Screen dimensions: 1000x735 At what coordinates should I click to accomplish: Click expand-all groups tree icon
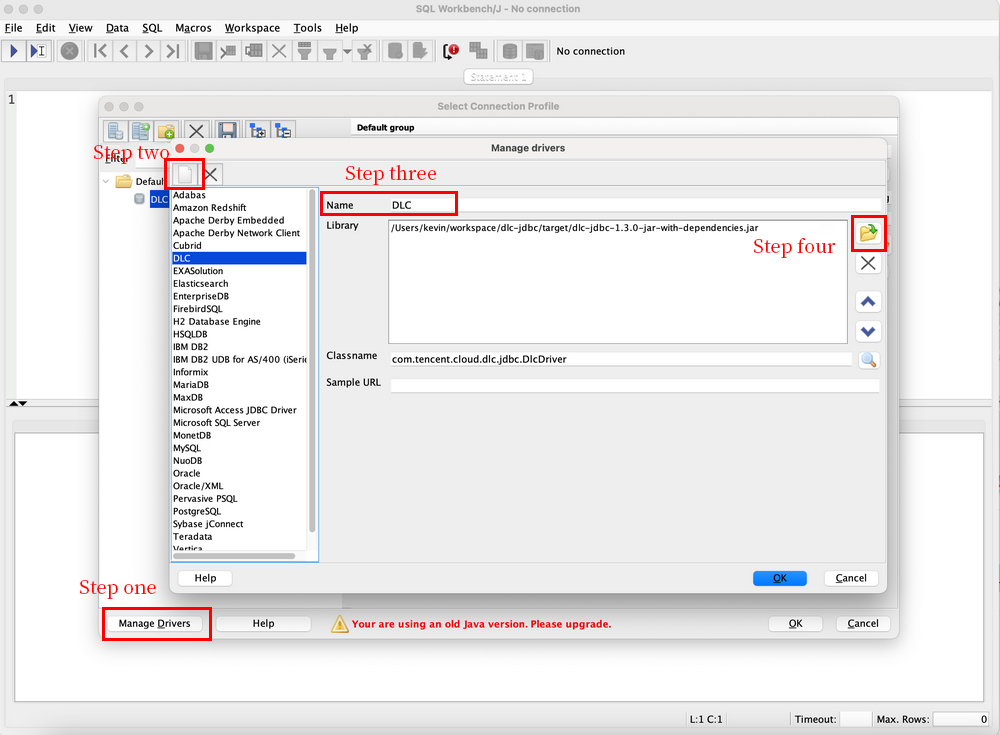[x=257, y=131]
